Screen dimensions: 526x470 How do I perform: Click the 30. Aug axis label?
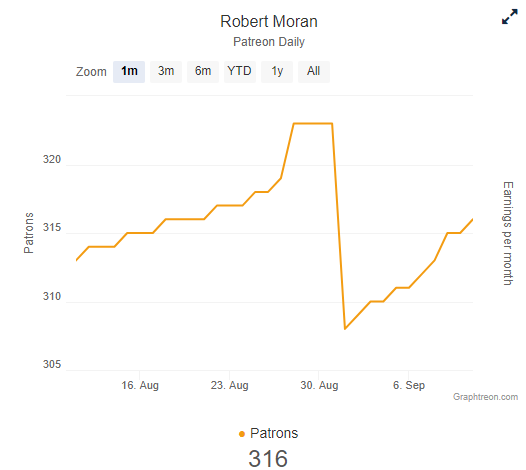[319, 385]
